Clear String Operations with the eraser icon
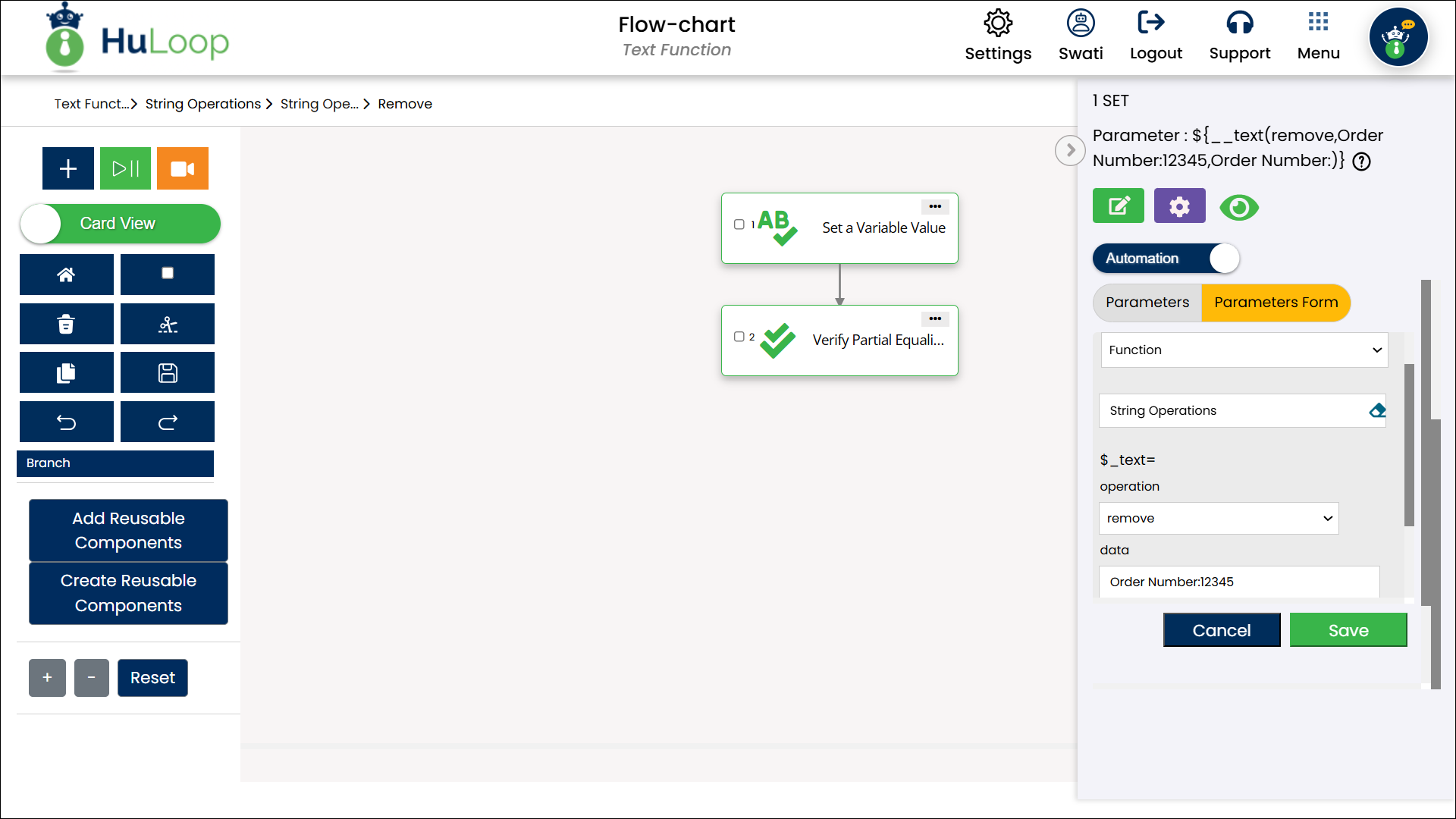The height and width of the screenshot is (819, 1456). [1377, 411]
